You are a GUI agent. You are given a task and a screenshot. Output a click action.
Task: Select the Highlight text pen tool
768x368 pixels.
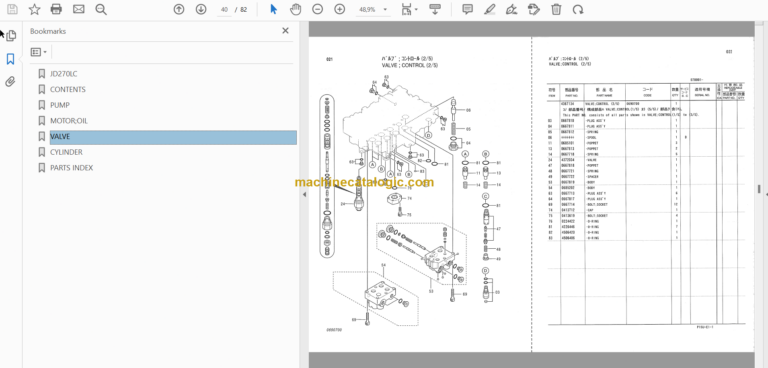coord(490,9)
